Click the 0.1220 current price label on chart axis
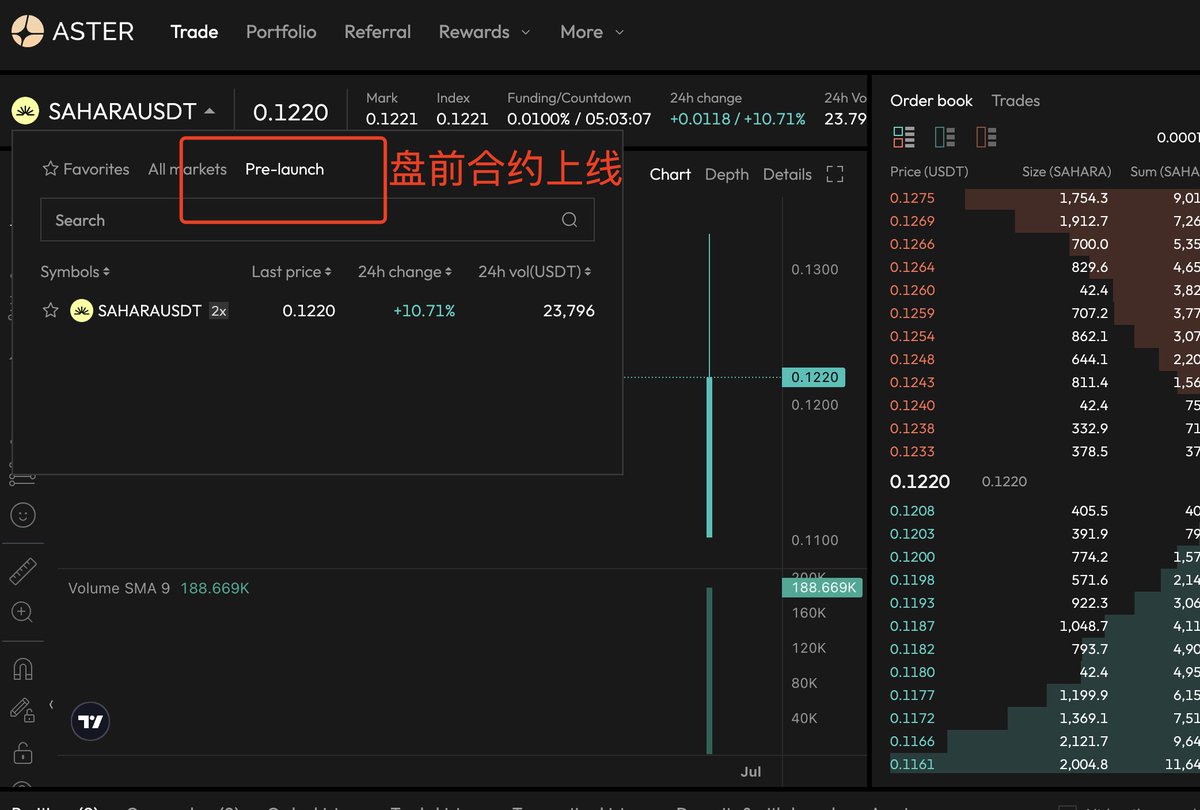 (x=814, y=378)
